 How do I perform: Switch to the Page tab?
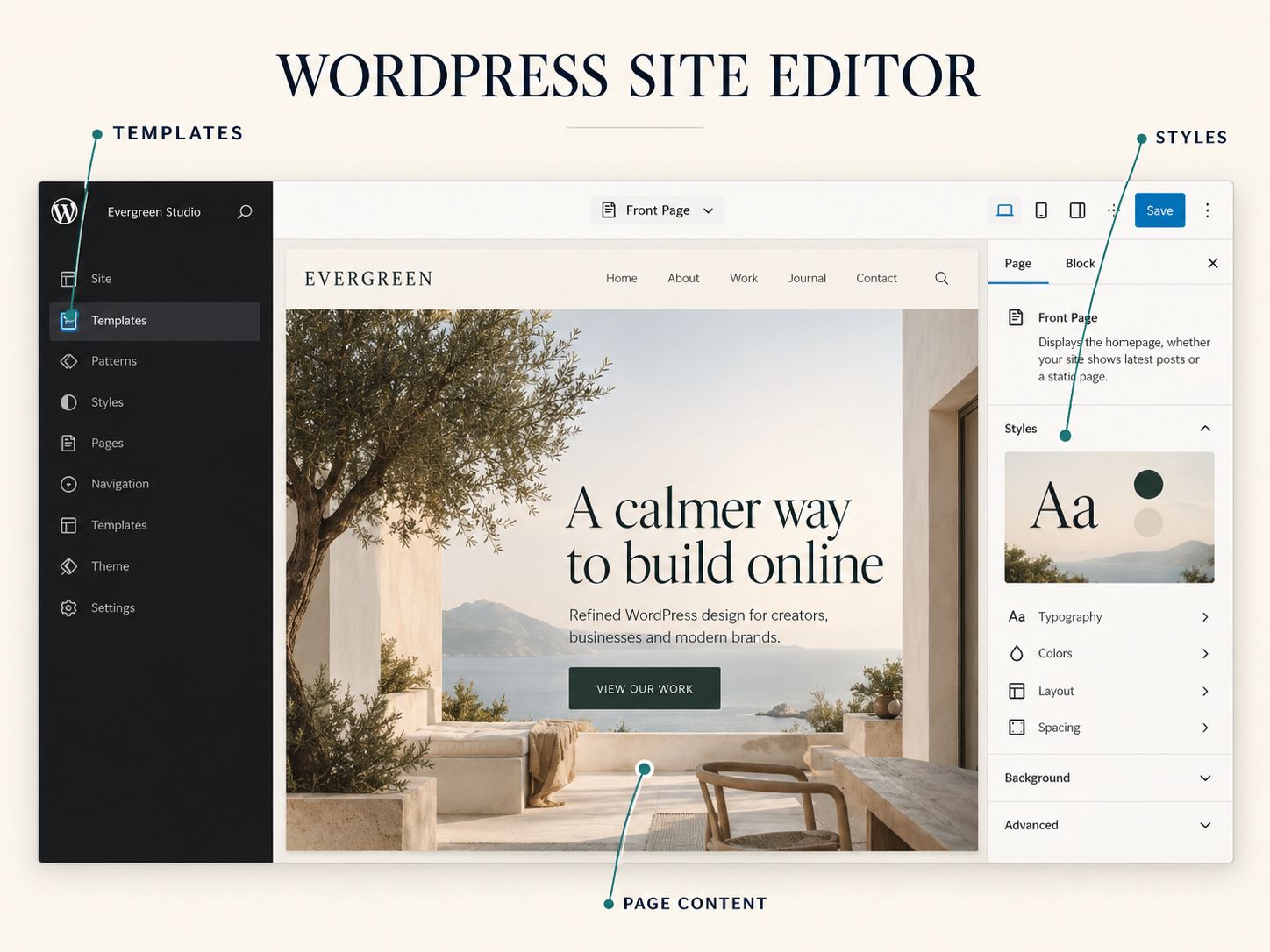pos(1017,264)
